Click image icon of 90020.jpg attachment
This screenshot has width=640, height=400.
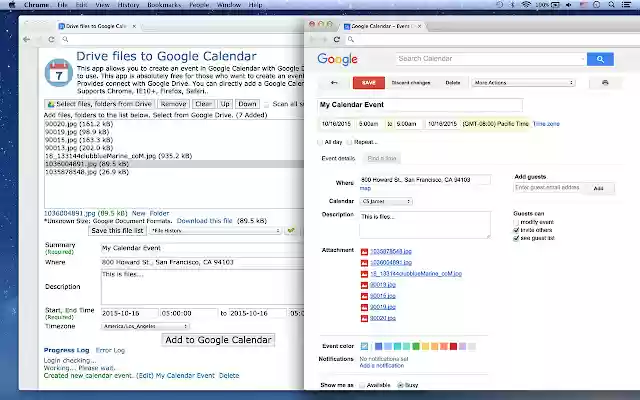[x=364, y=318]
